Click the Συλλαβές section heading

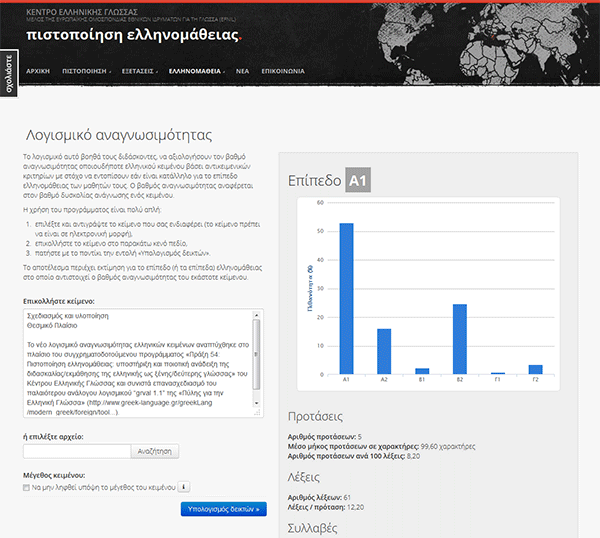[x=312, y=528]
